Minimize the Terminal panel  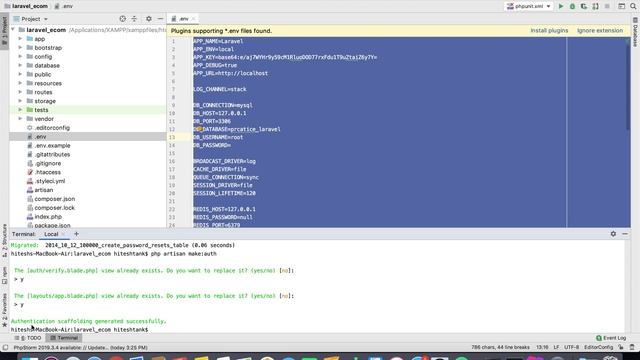[x=625, y=234]
